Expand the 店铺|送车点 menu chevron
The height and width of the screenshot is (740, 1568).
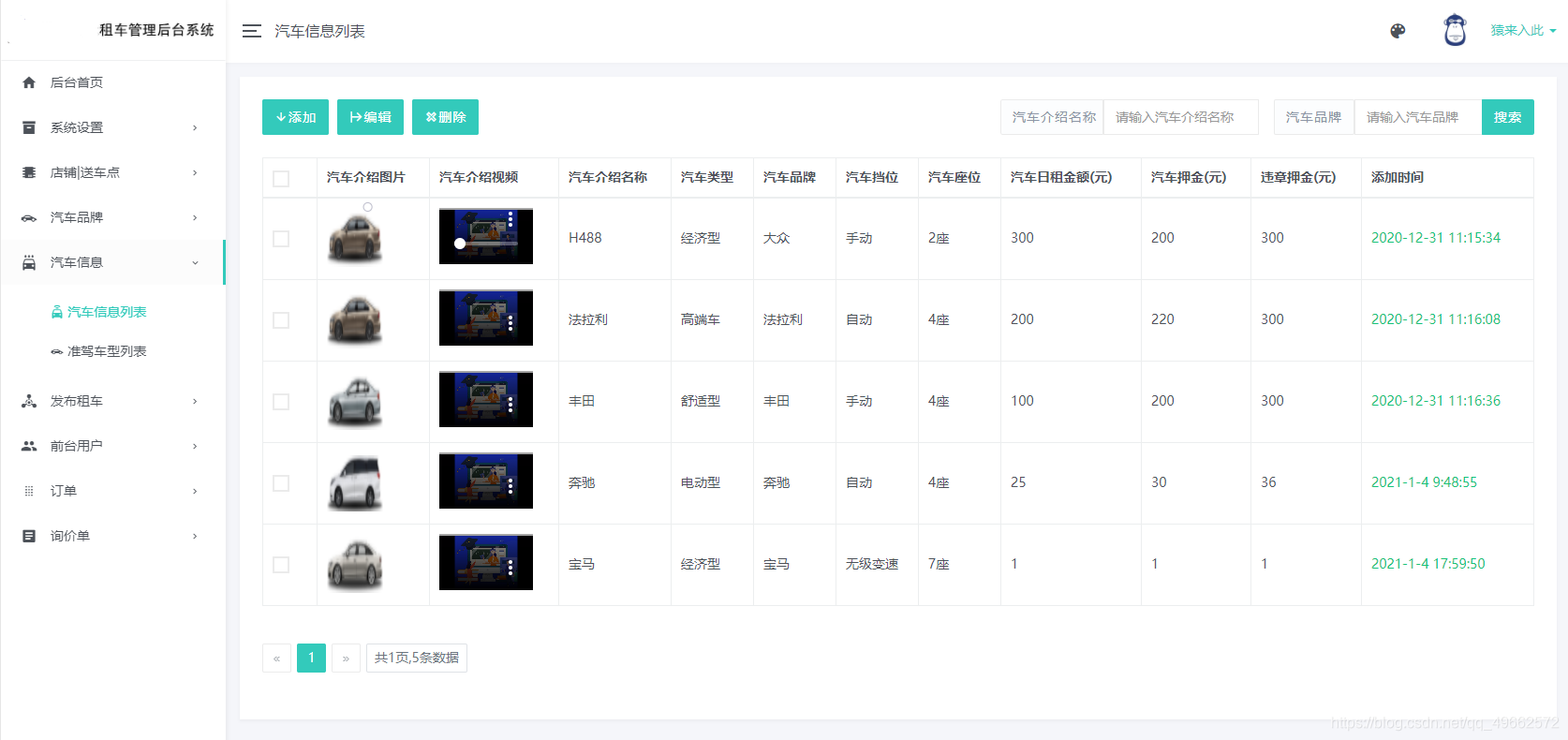coord(195,172)
